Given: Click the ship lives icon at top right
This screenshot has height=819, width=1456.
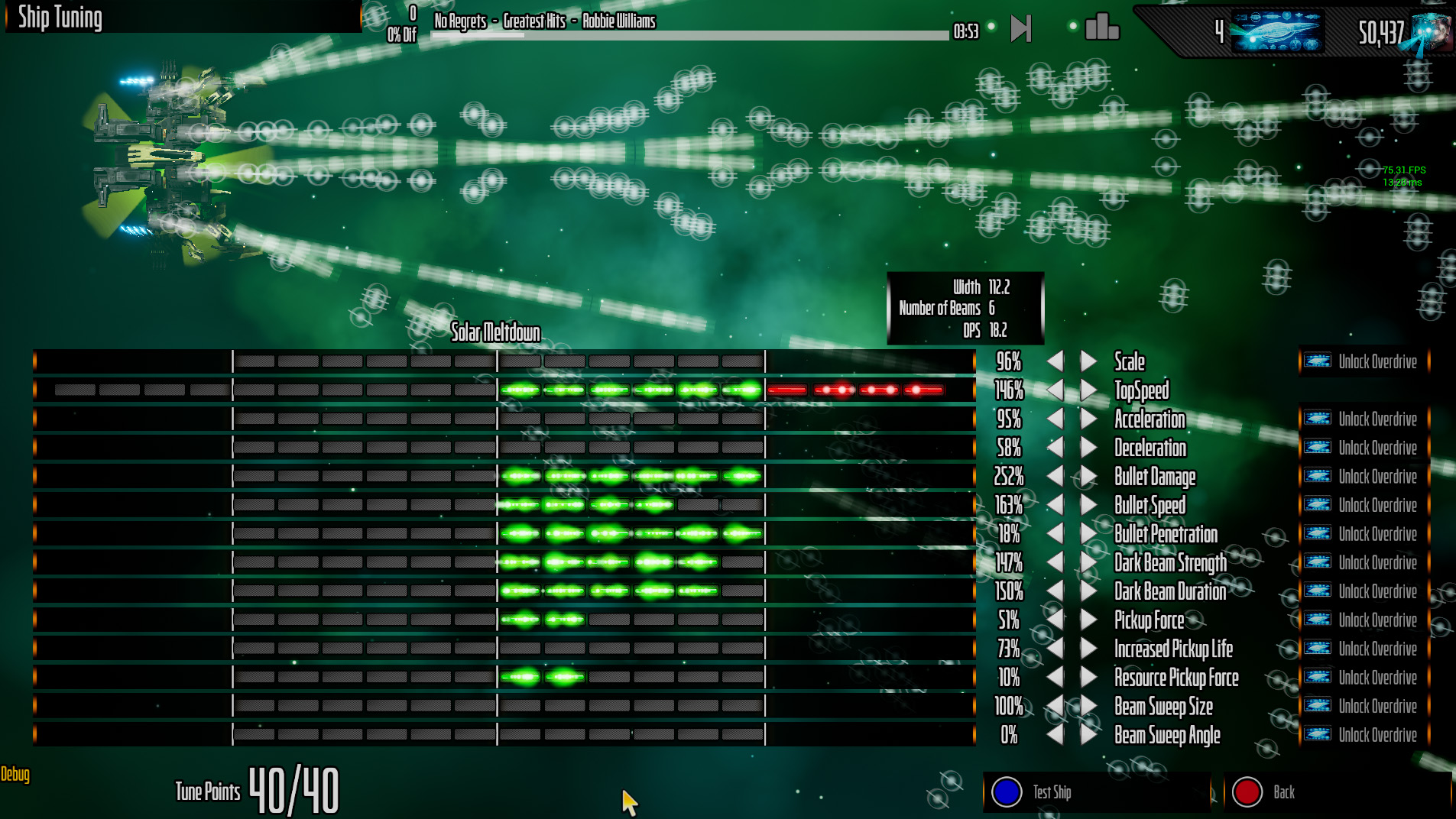Looking at the screenshot, I should point(1276,32).
